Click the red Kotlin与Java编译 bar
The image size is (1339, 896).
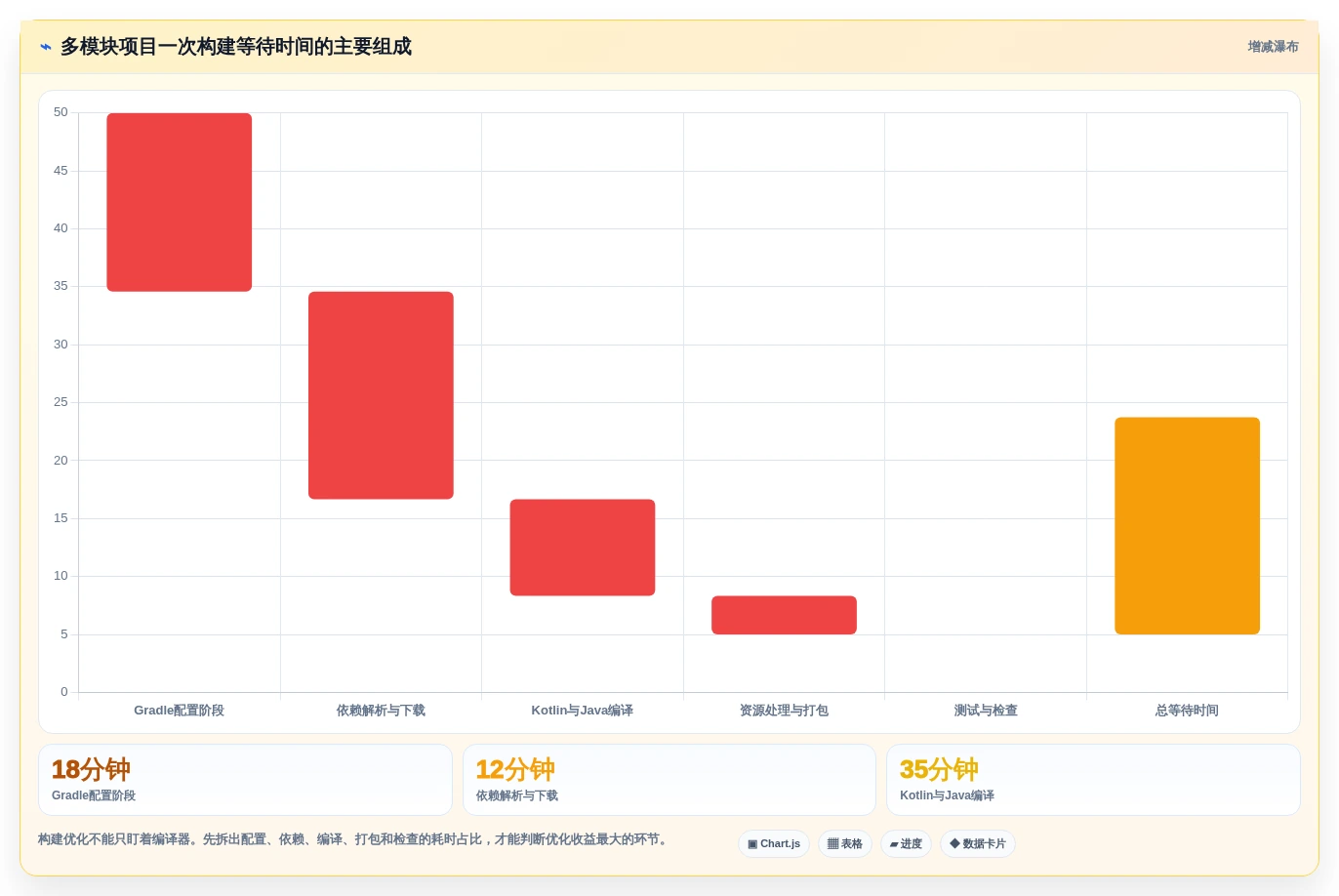coord(583,548)
